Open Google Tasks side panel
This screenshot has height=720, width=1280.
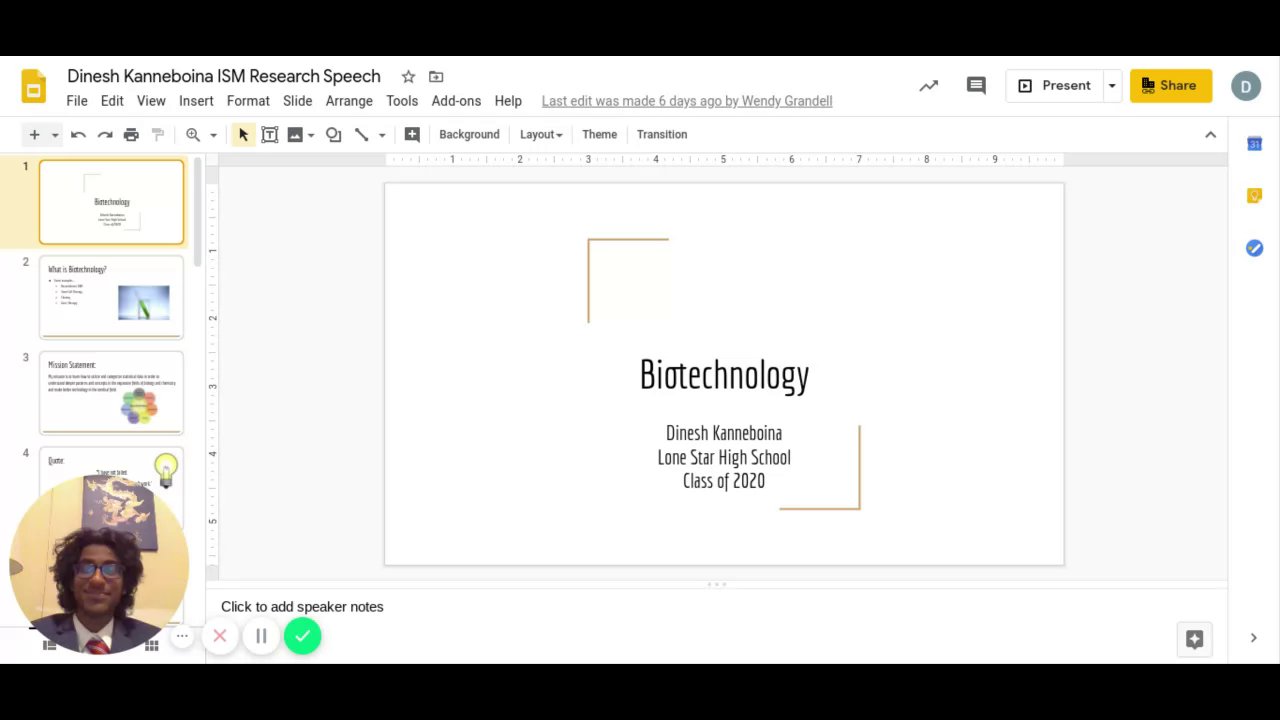click(x=1254, y=248)
